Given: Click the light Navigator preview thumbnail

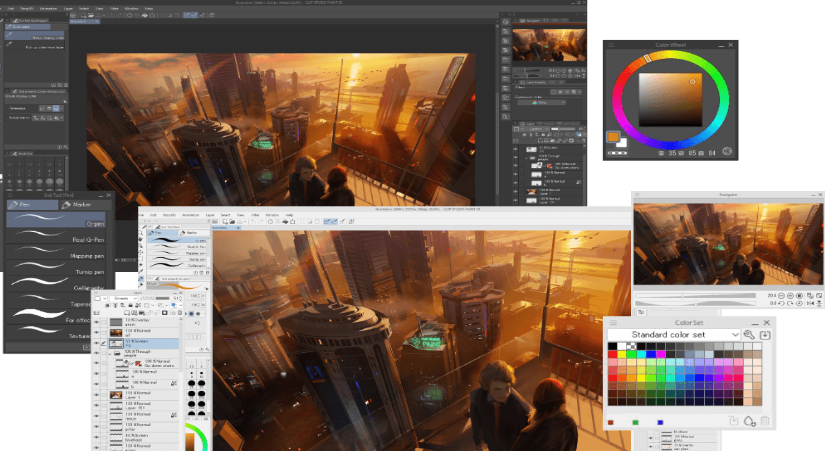Looking at the screenshot, I should point(728,244).
